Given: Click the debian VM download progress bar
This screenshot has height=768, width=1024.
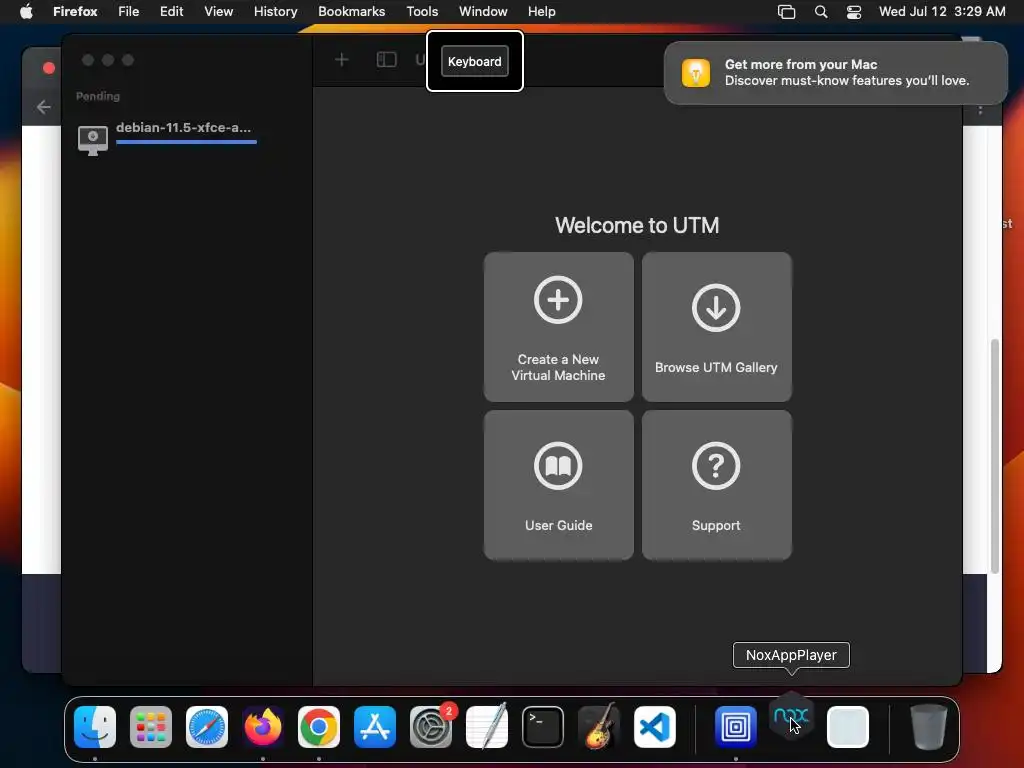Looking at the screenshot, I should (x=186, y=142).
